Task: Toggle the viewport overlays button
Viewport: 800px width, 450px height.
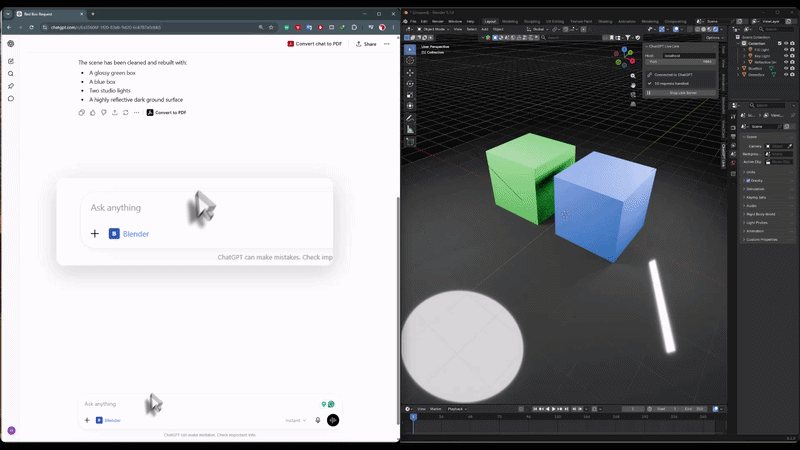Action: [x=676, y=30]
